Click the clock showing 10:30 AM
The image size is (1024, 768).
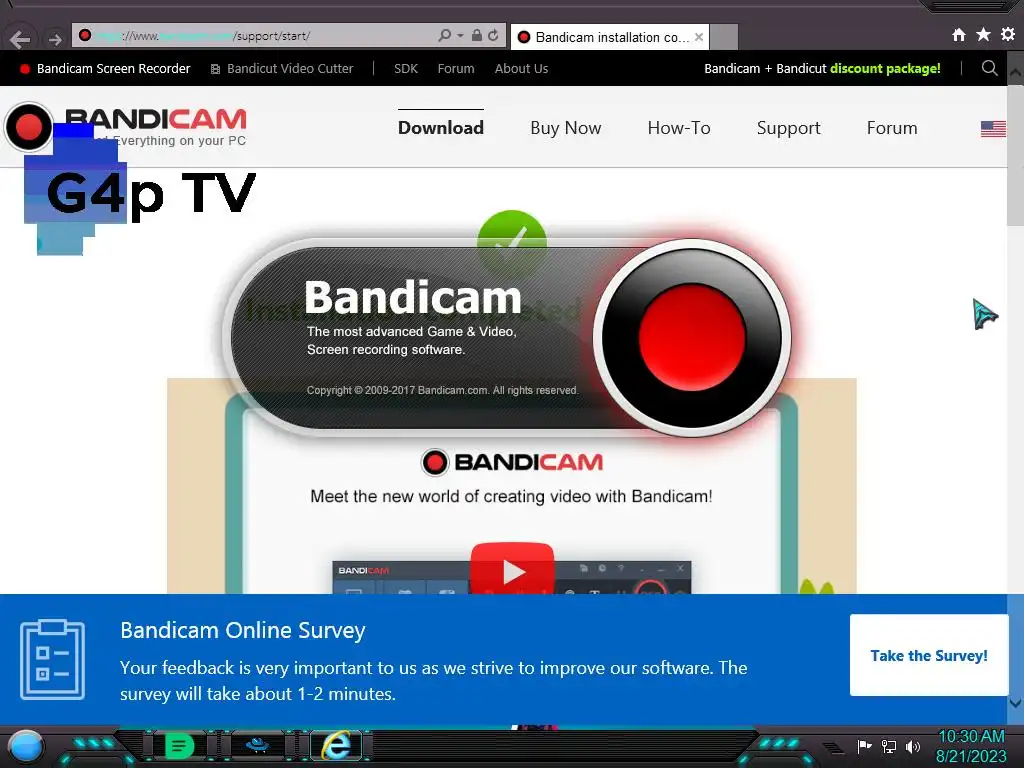tap(971, 736)
